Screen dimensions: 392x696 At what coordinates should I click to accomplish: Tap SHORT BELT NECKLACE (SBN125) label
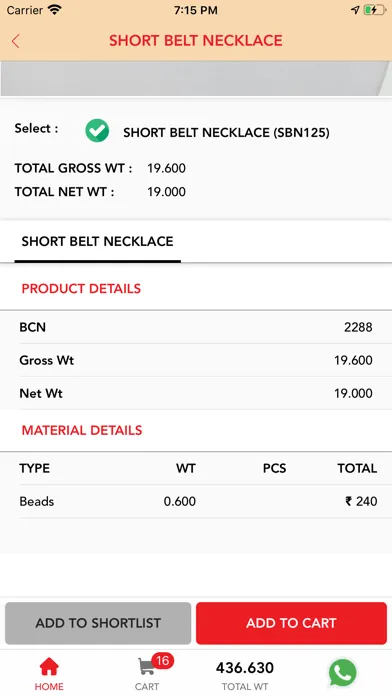coord(226,133)
